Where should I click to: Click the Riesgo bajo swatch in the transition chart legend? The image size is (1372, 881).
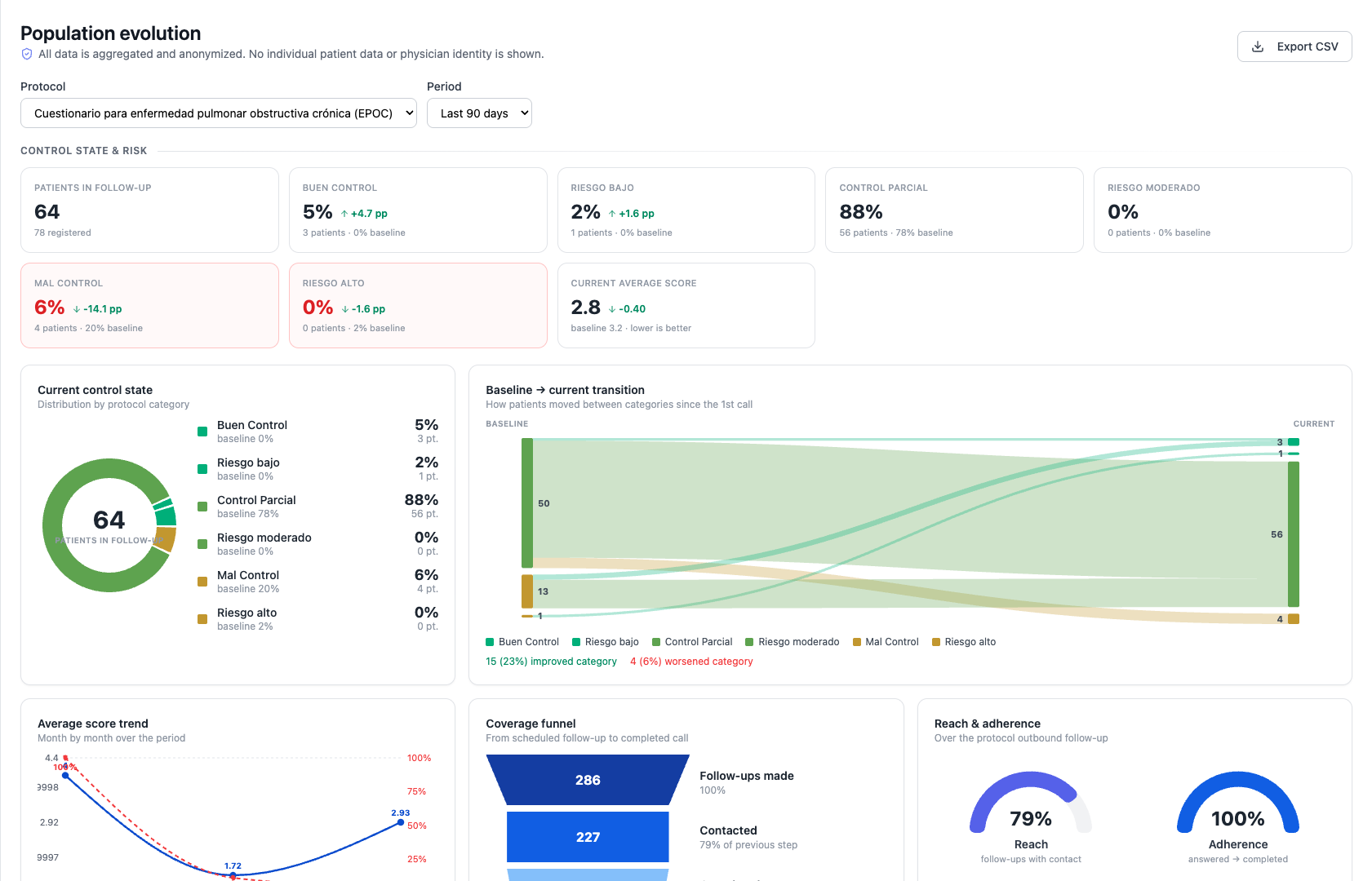[x=576, y=642]
